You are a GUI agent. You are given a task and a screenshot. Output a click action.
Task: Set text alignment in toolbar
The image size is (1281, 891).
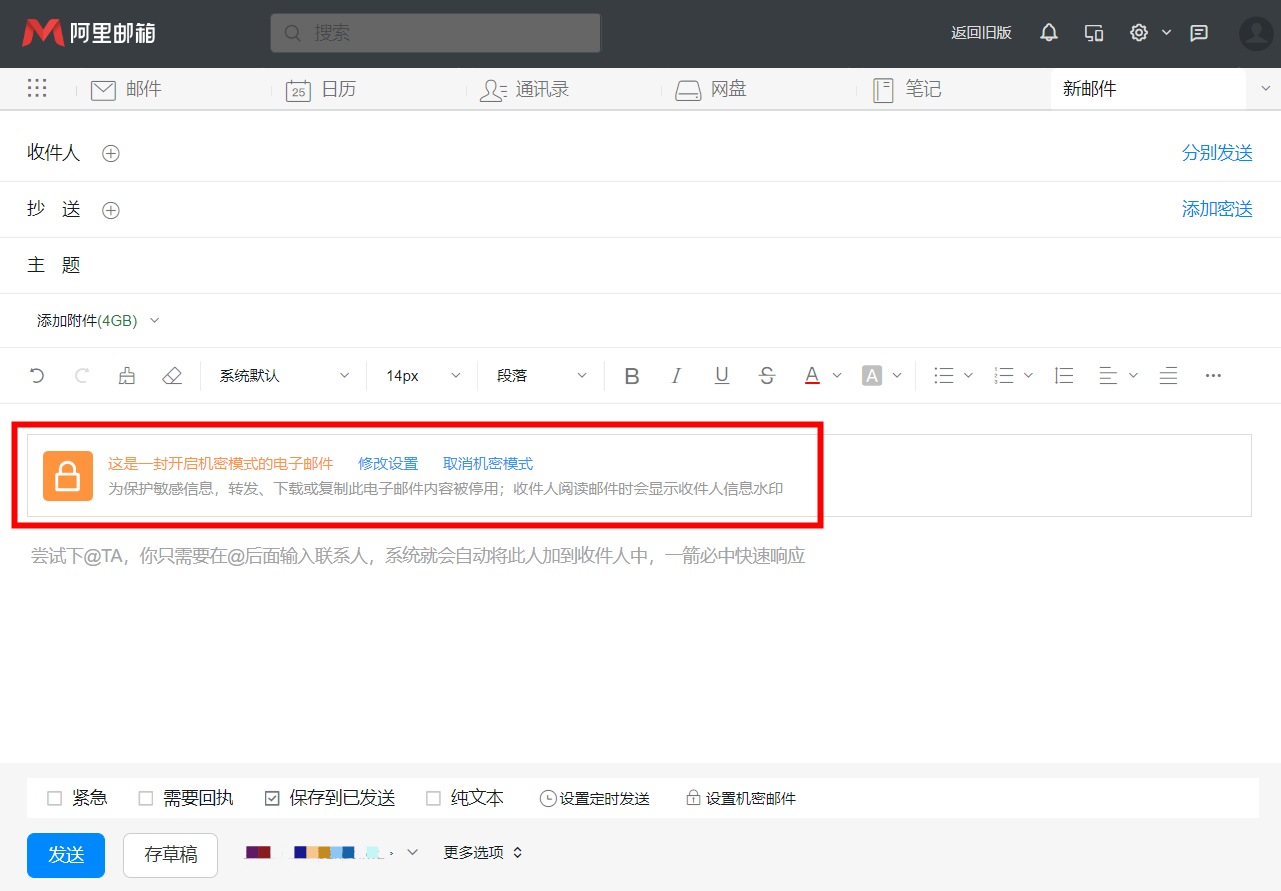(x=1108, y=376)
